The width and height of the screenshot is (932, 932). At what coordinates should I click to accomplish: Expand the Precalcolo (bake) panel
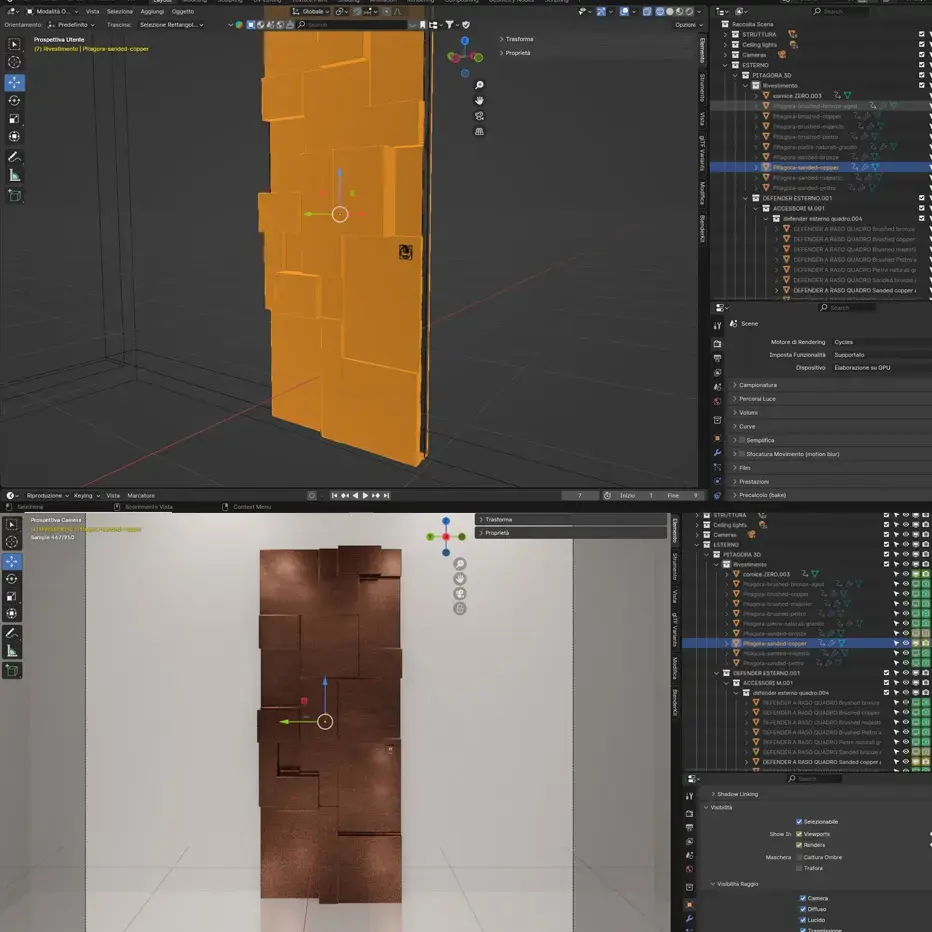click(x=831, y=495)
